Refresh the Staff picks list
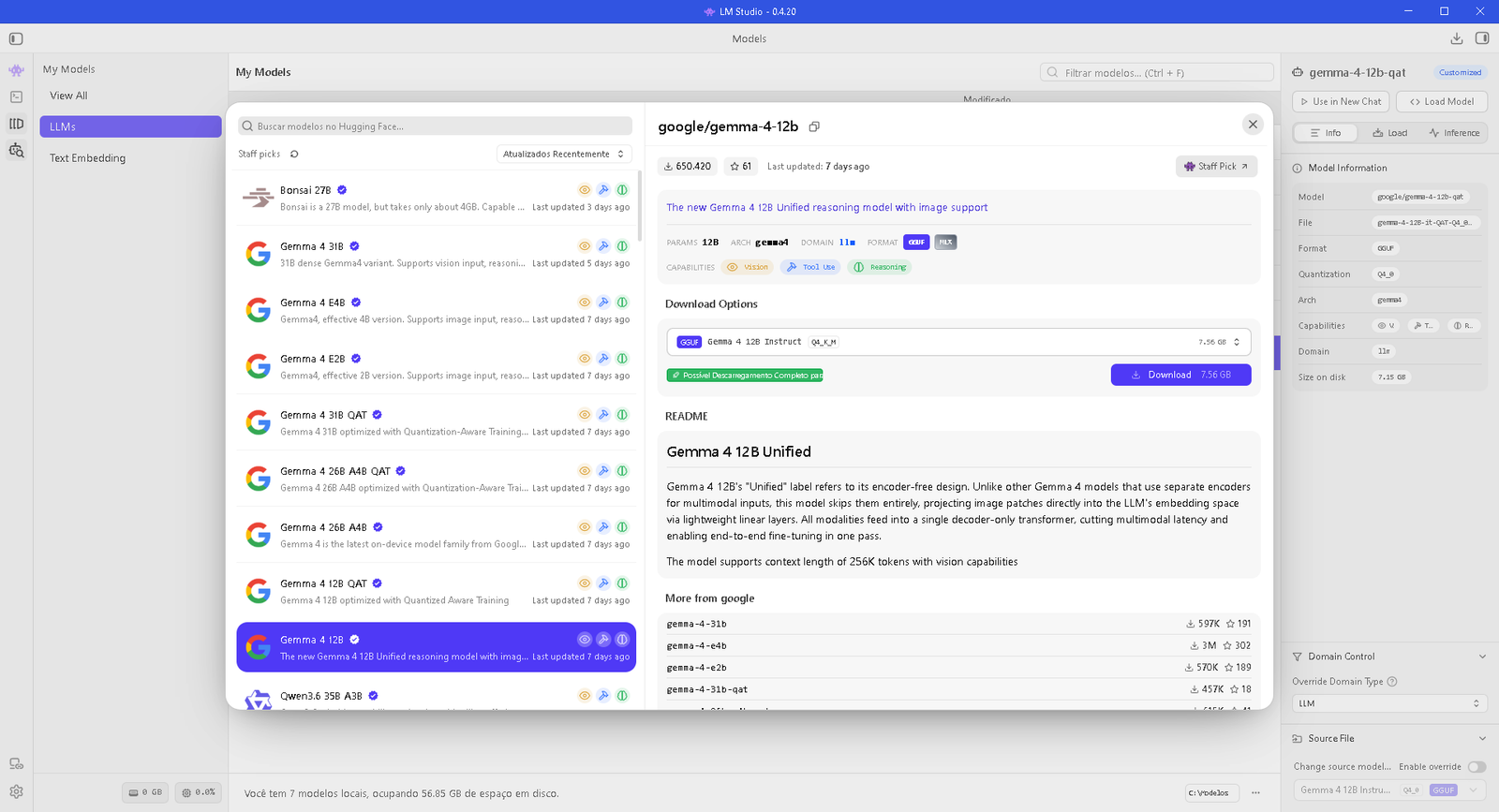Viewport: 1499px width, 812px height. coord(294,154)
